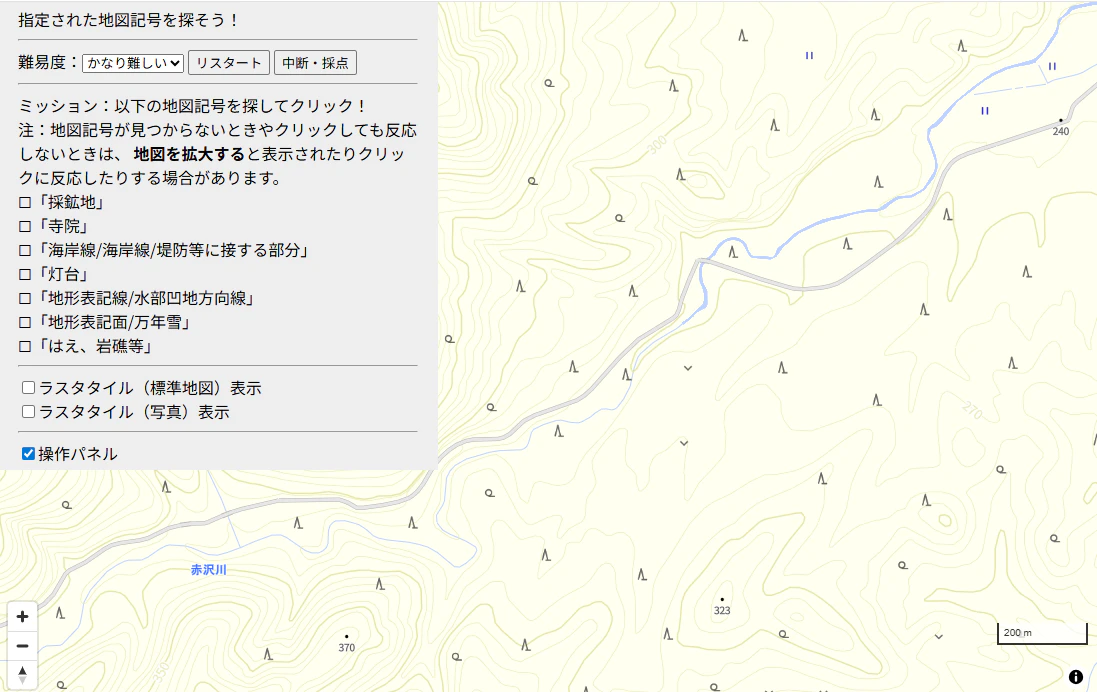Zoom in with the plus button
This screenshot has height=692, width=1097.
click(22, 616)
